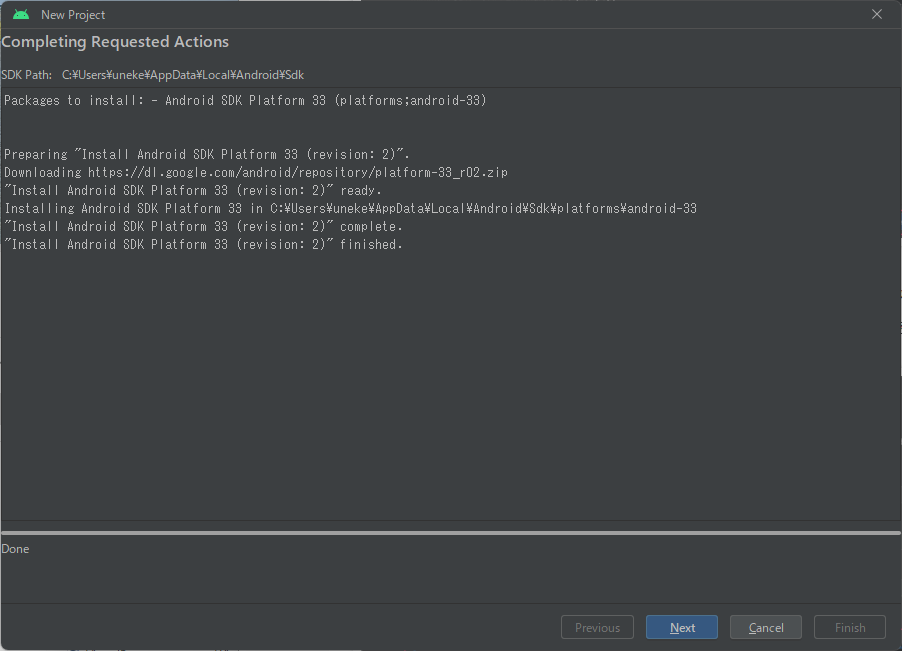Click the "Completing Requested Actions" heading

115,42
